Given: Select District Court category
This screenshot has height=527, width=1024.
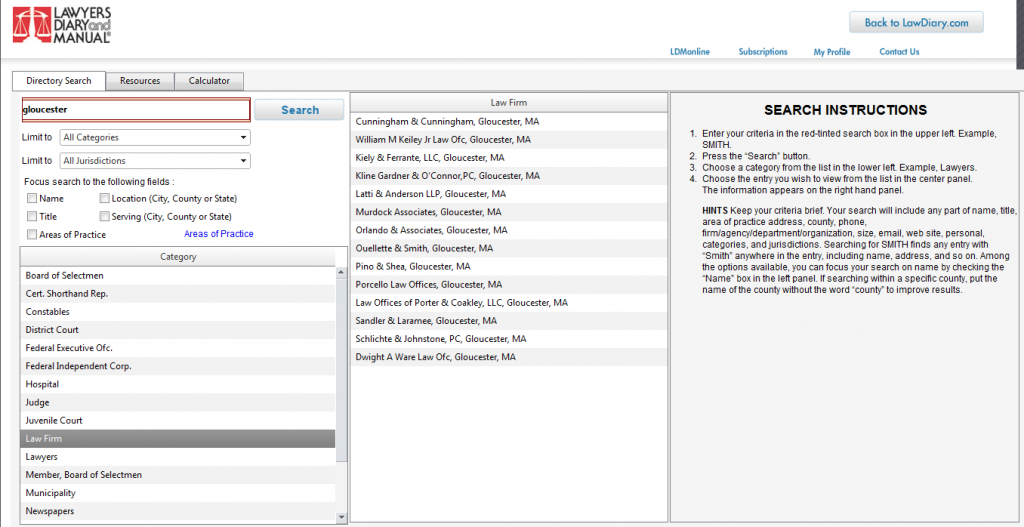Looking at the screenshot, I should click(178, 330).
